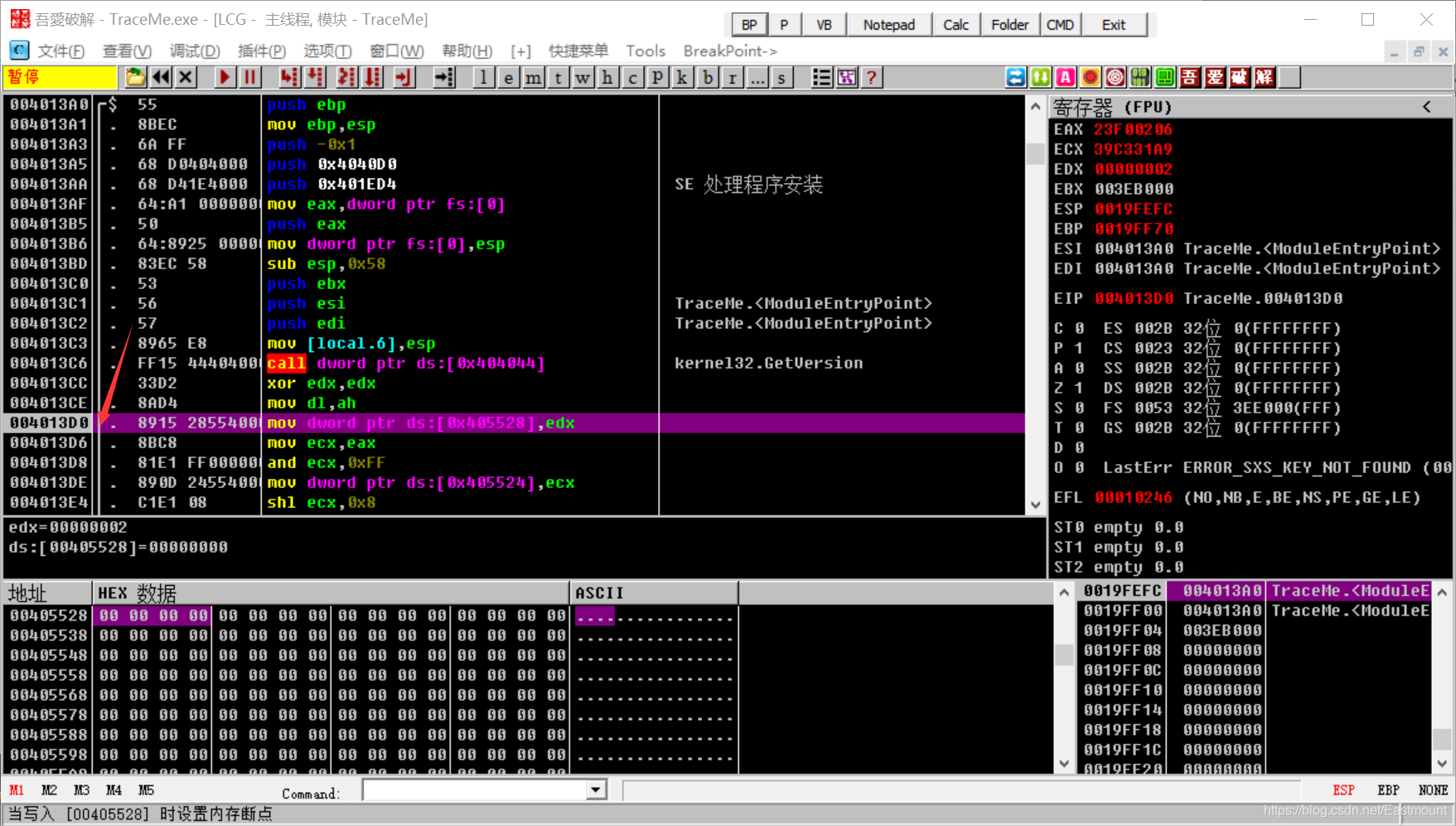Click the blue swap arrows plugin icon

pyautogui.click(x=1016, y=78)
